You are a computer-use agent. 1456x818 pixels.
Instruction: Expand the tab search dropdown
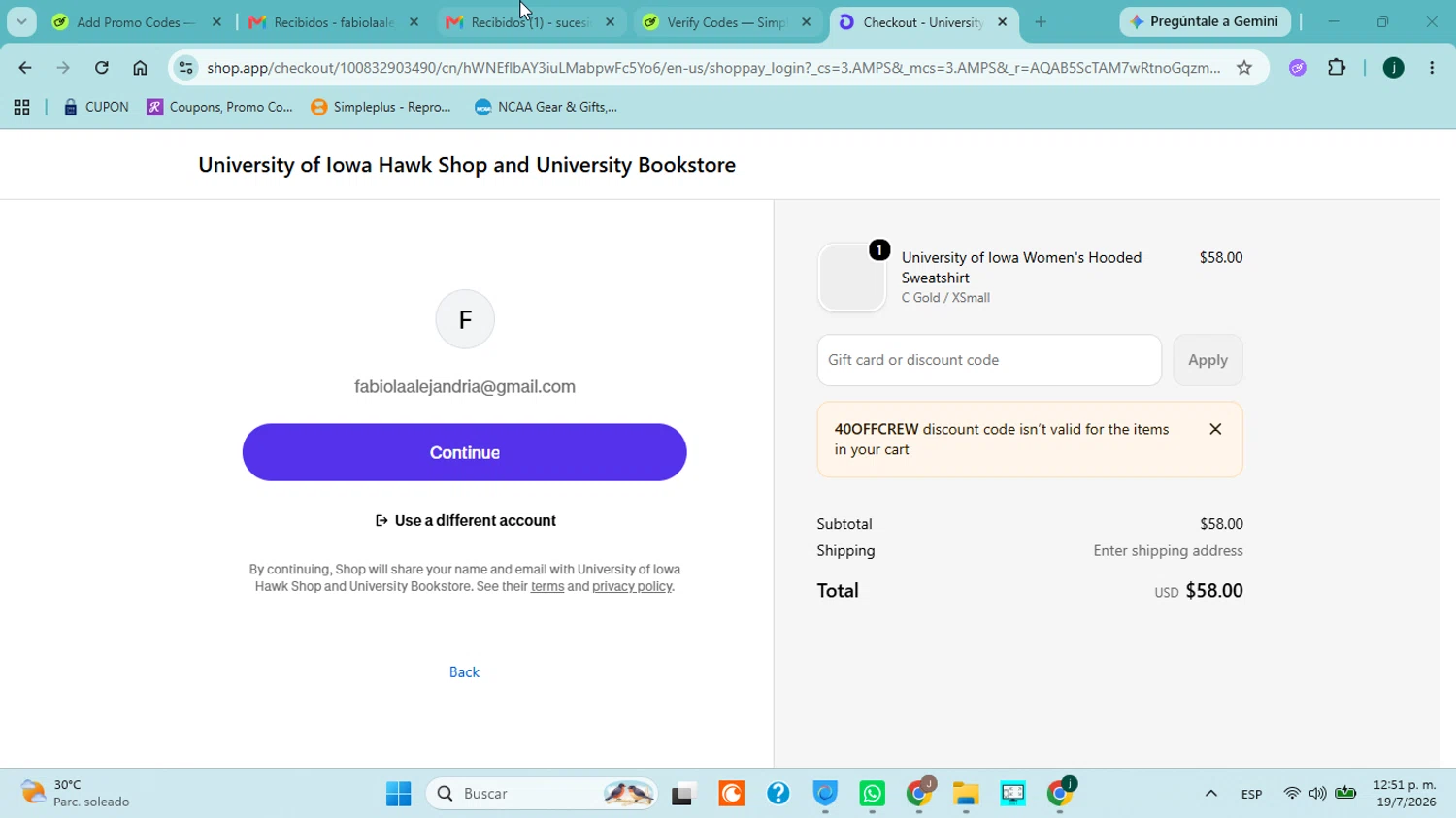coord(21,22)
